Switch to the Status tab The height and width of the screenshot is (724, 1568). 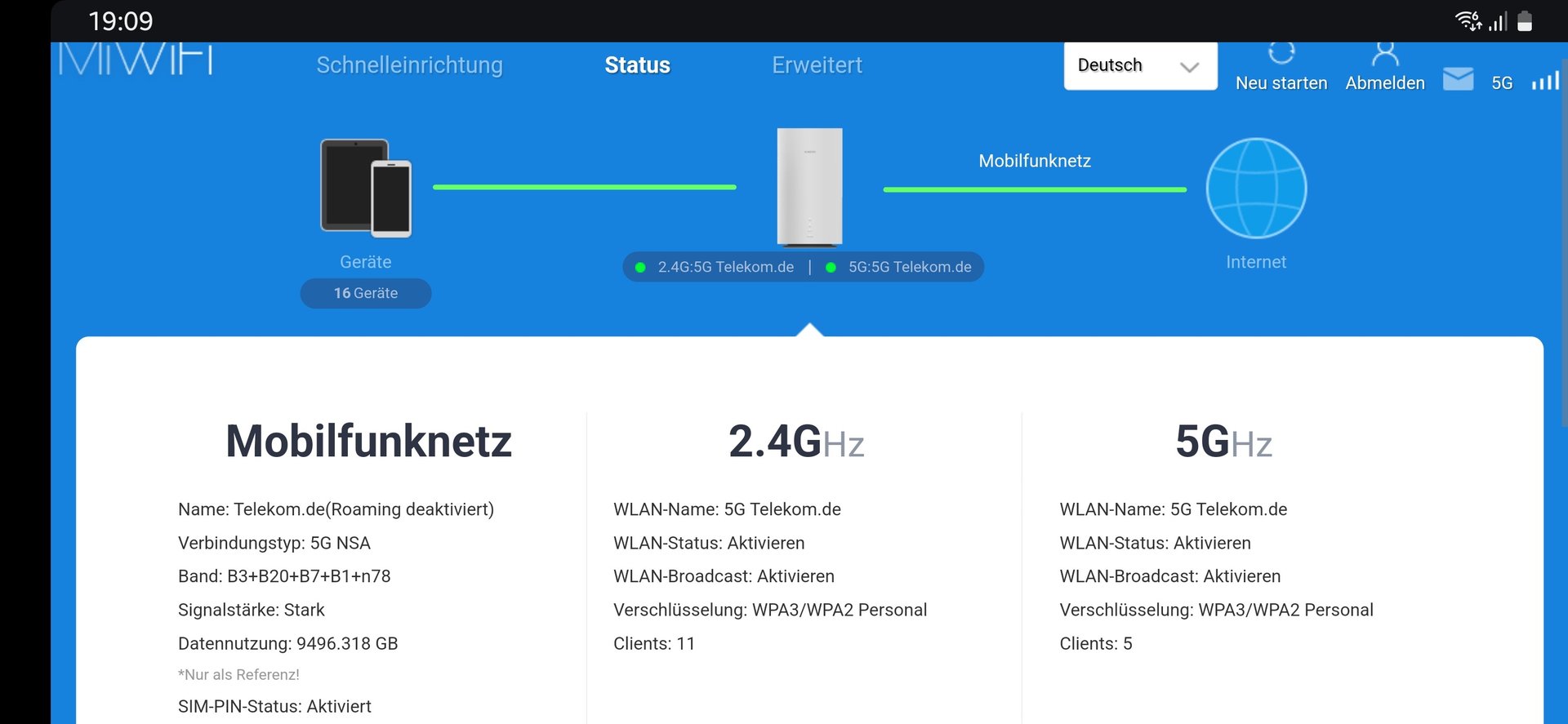coord(637,65)
